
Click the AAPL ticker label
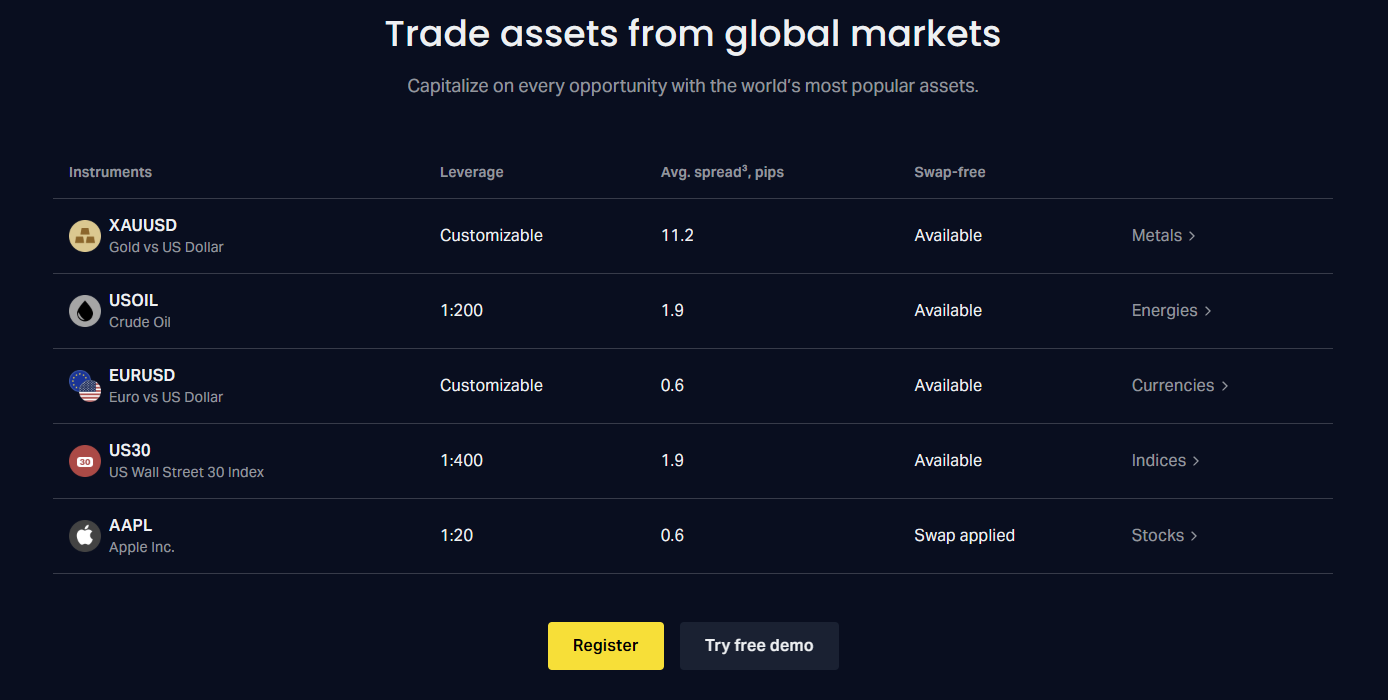tap(131, 526)
